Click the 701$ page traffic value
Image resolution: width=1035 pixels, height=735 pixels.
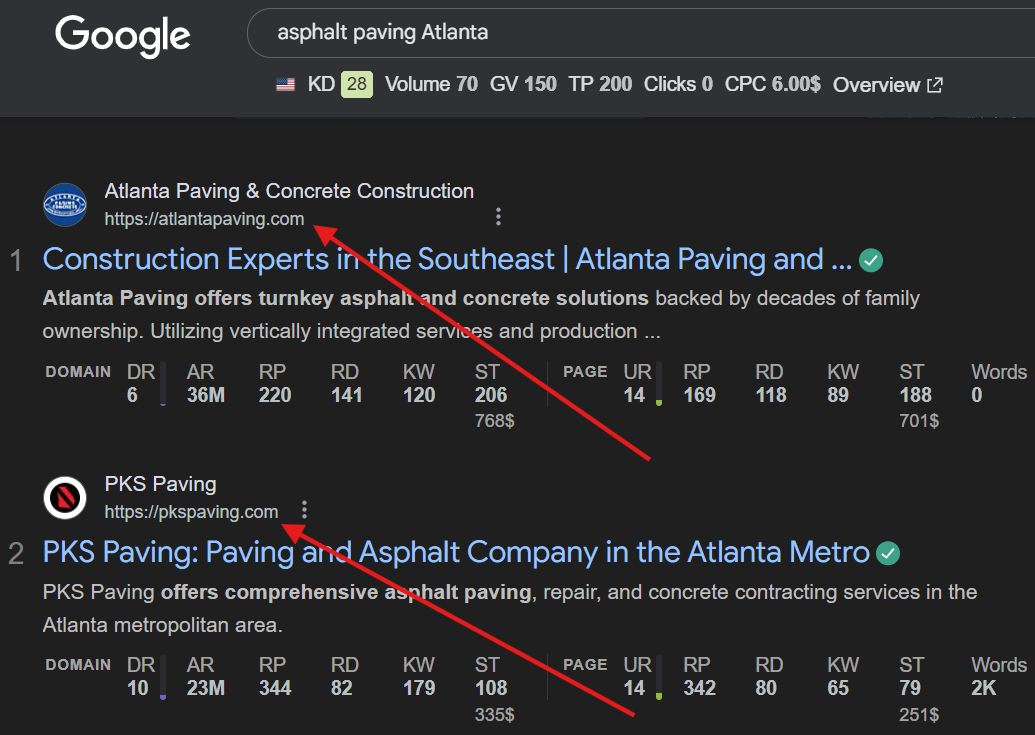[919, 421]
